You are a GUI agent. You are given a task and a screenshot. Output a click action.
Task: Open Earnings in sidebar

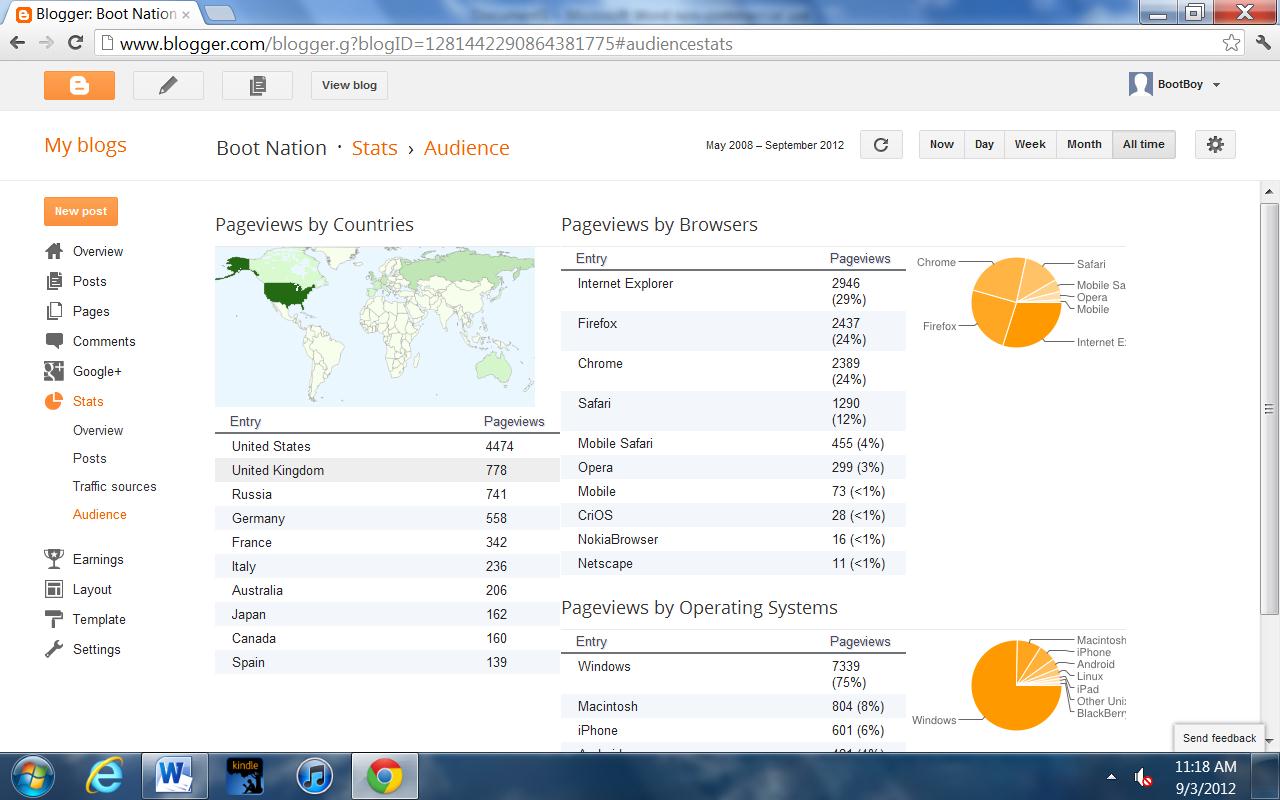click(98, 559)
